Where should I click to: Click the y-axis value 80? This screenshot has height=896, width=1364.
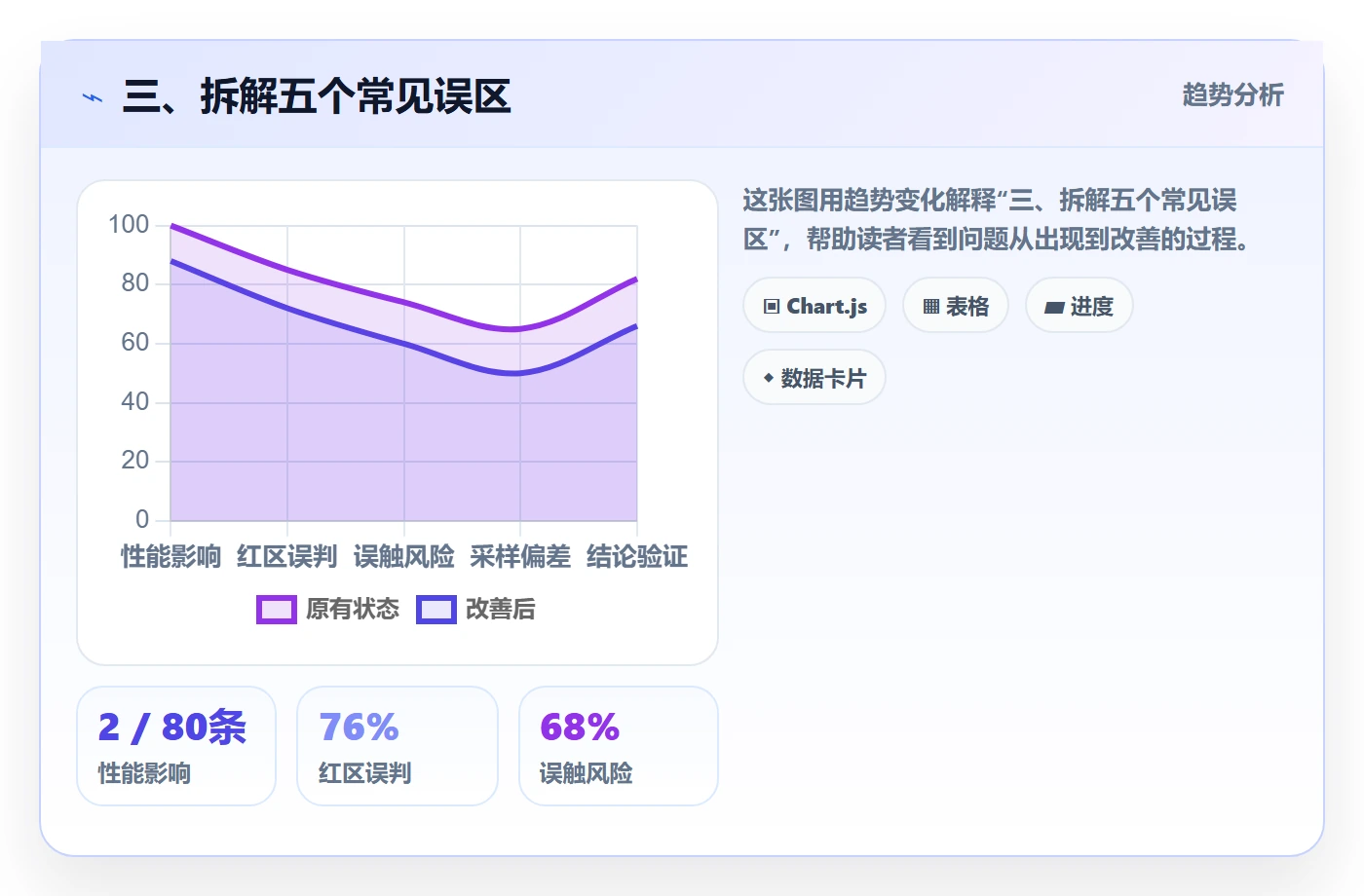[135, 283]
